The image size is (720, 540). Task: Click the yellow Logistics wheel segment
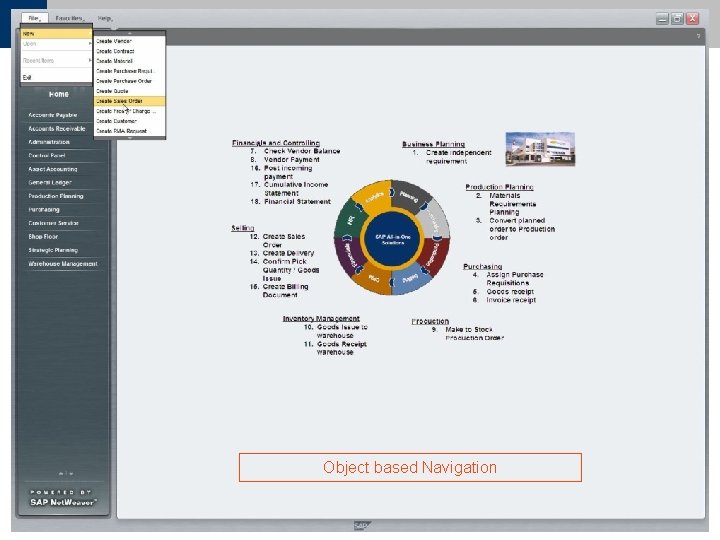pos(372,197)
